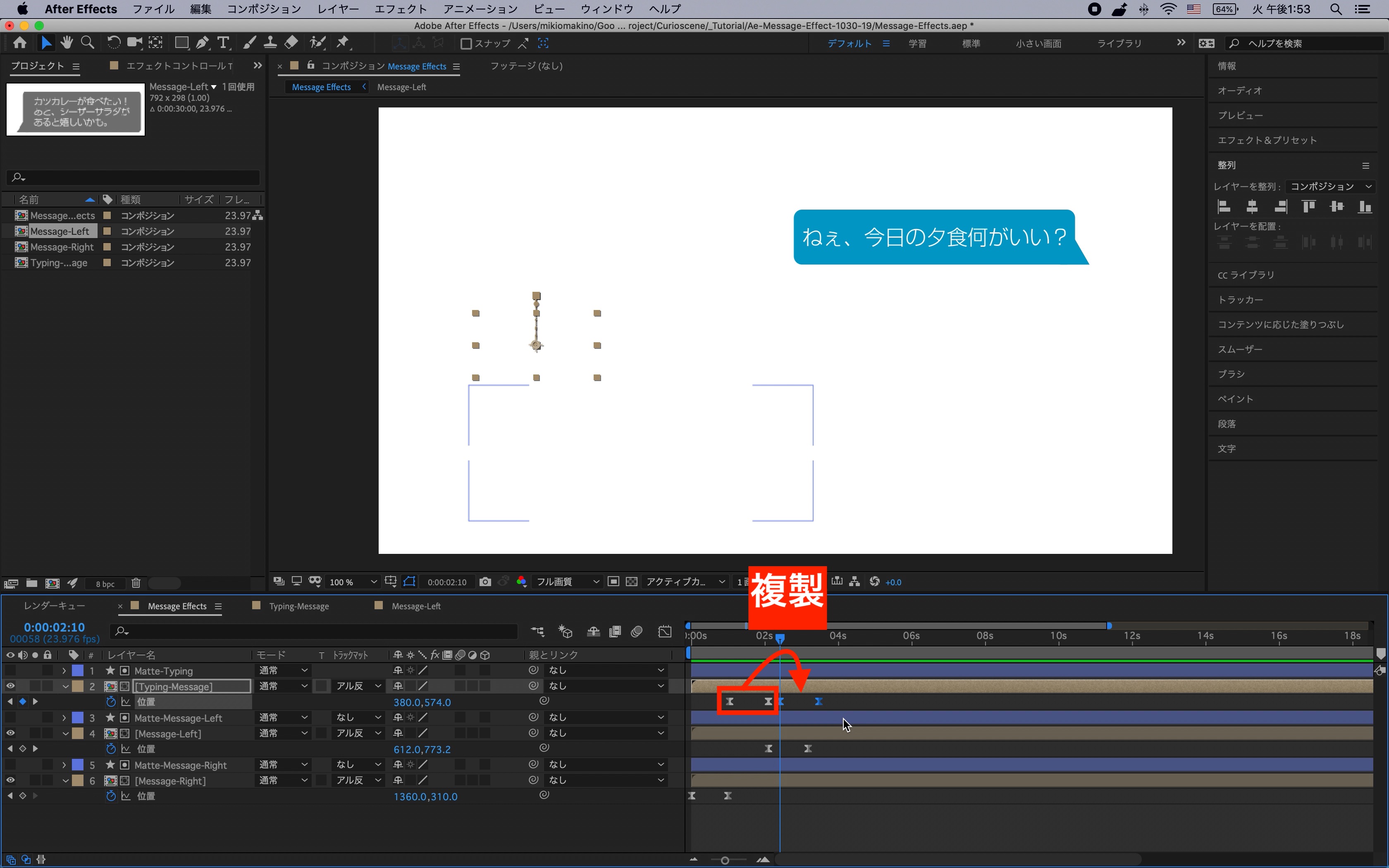Expand the Matte-Typing layer properties
This screenshot has width=1389, height=868.
click(x=64, y=670)
